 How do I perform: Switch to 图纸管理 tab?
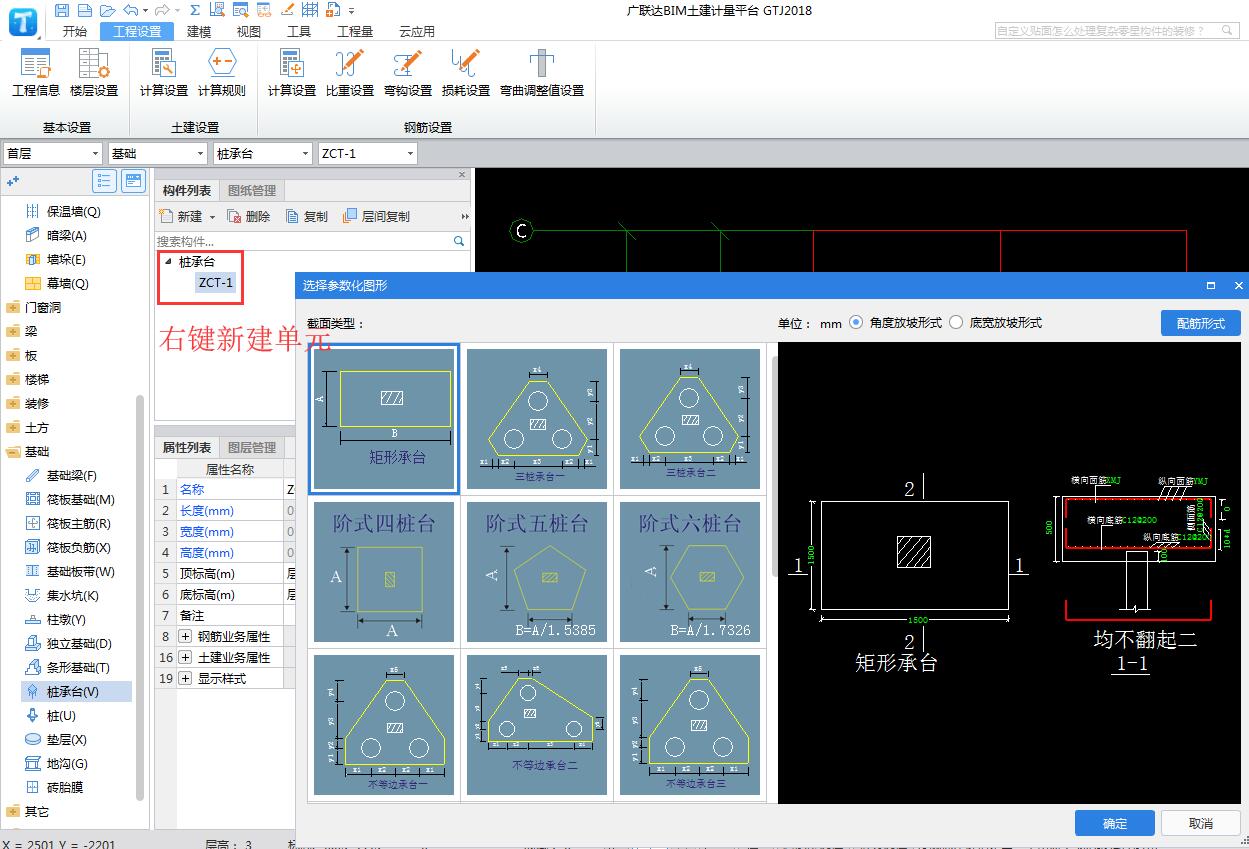point(252,190)
